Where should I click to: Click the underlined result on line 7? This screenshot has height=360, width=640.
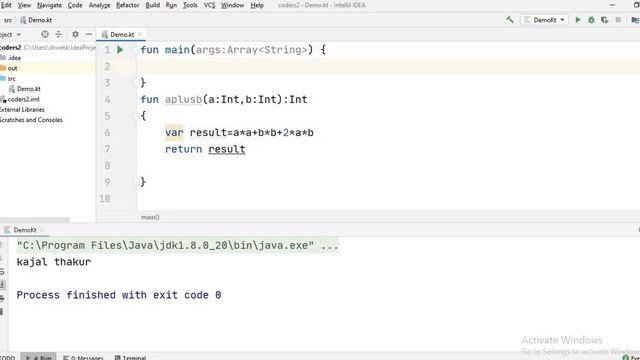coord(227,149)
